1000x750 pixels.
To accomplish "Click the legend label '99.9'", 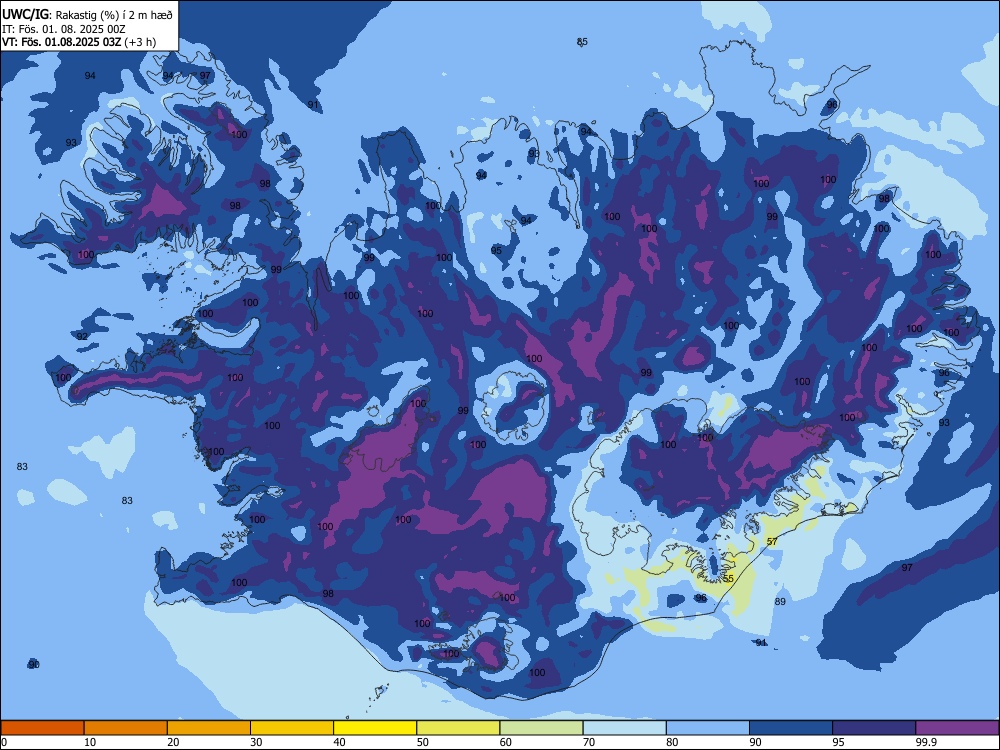I will pos(925,742).
